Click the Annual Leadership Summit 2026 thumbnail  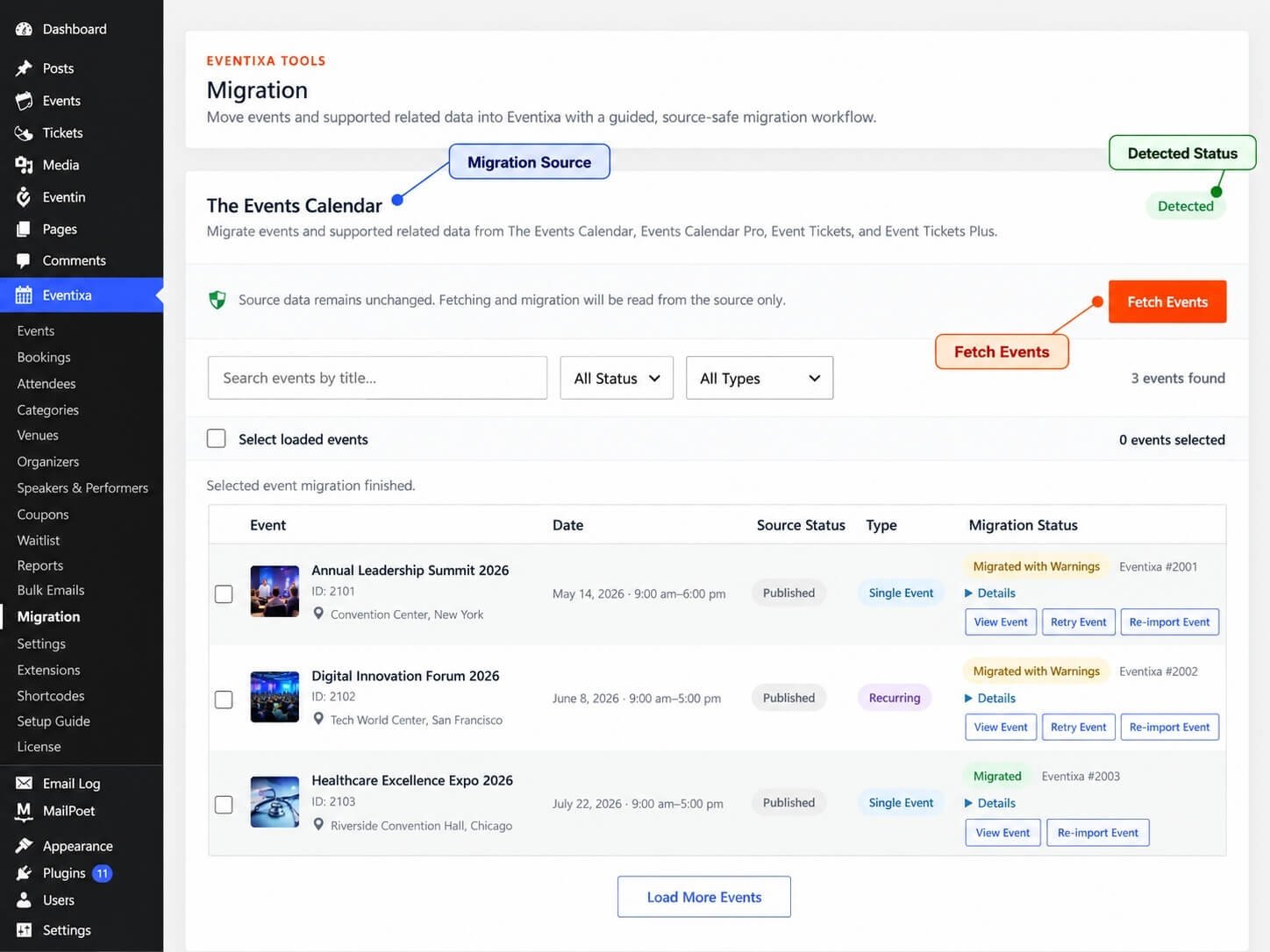(x=275, y=591)
